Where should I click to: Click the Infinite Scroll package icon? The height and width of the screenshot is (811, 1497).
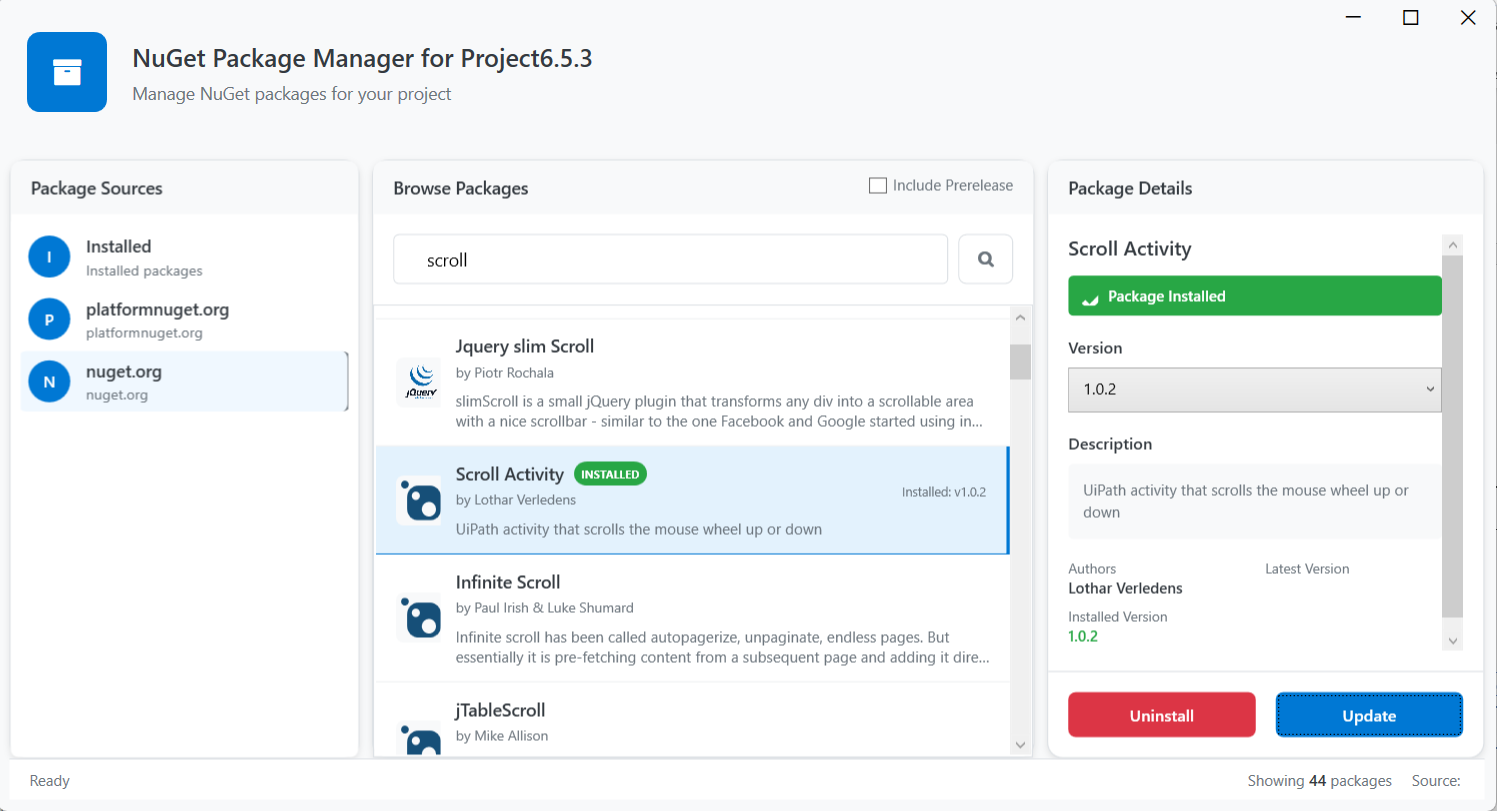419,617
